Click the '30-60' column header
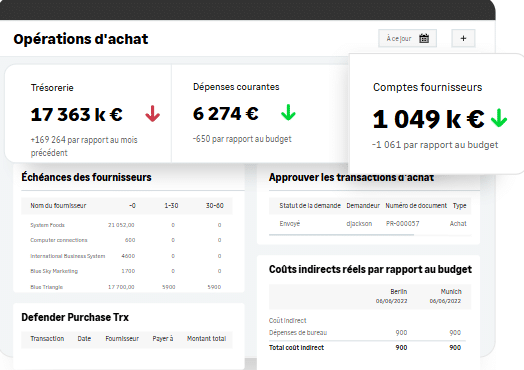This screenshot has height=370, width=524. point(215,206)
